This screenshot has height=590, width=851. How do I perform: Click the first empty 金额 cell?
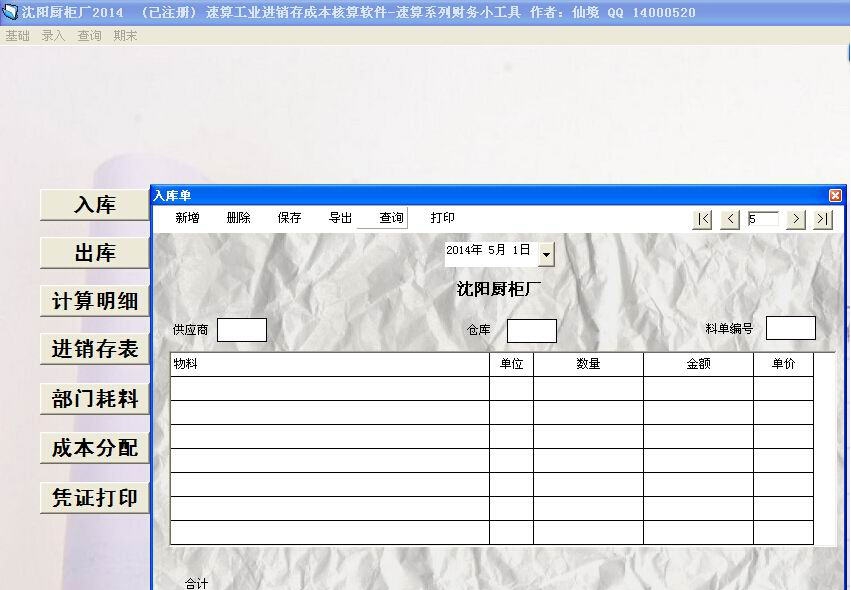pyautogui.click(x=698, y=389)
